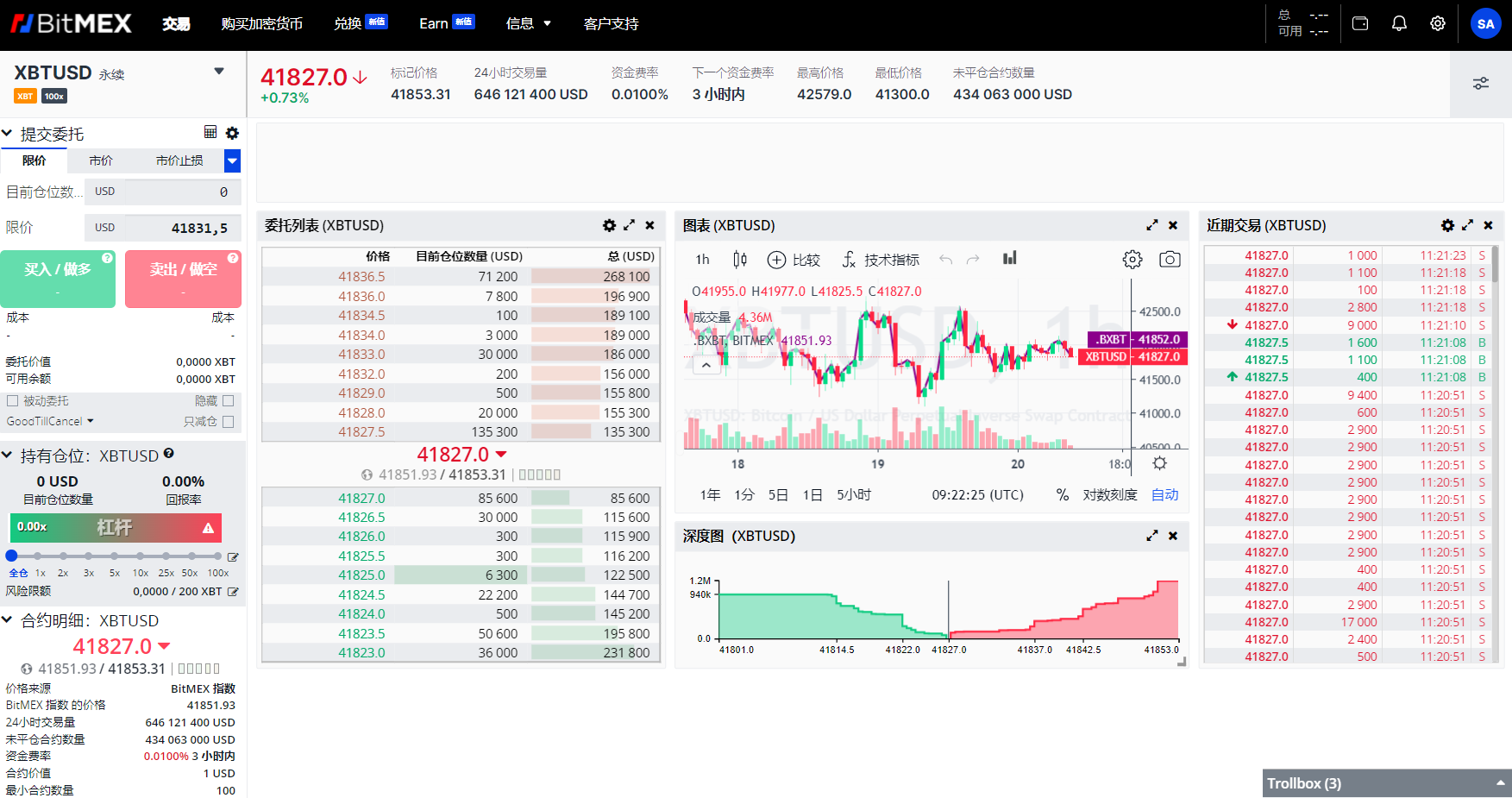Screen dimensions: 1512x798
Task: Collapse chart legend with chevron button
Action: coord(706,366)
